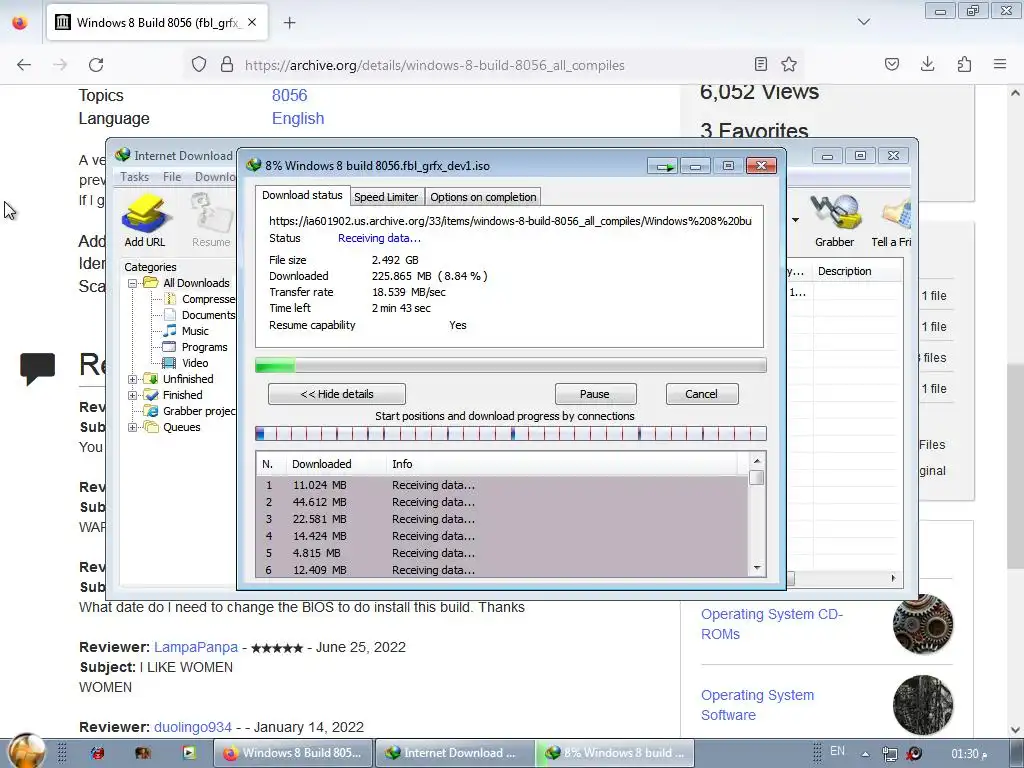This screenshot has height=768, width=1024.
Task: Open the 8056 topic link
Action: pos(289,95)
